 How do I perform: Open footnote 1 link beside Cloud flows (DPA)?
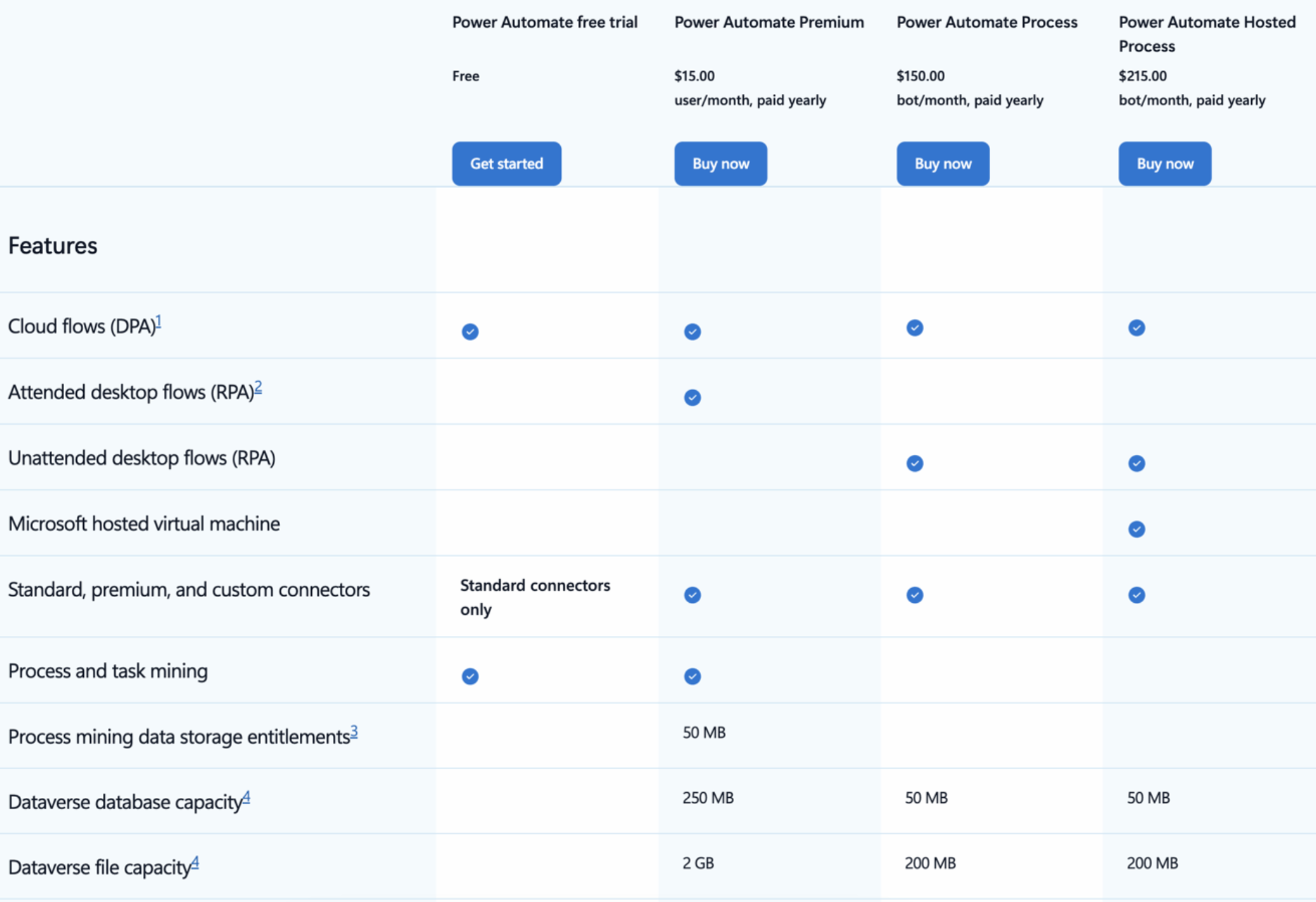159,321
